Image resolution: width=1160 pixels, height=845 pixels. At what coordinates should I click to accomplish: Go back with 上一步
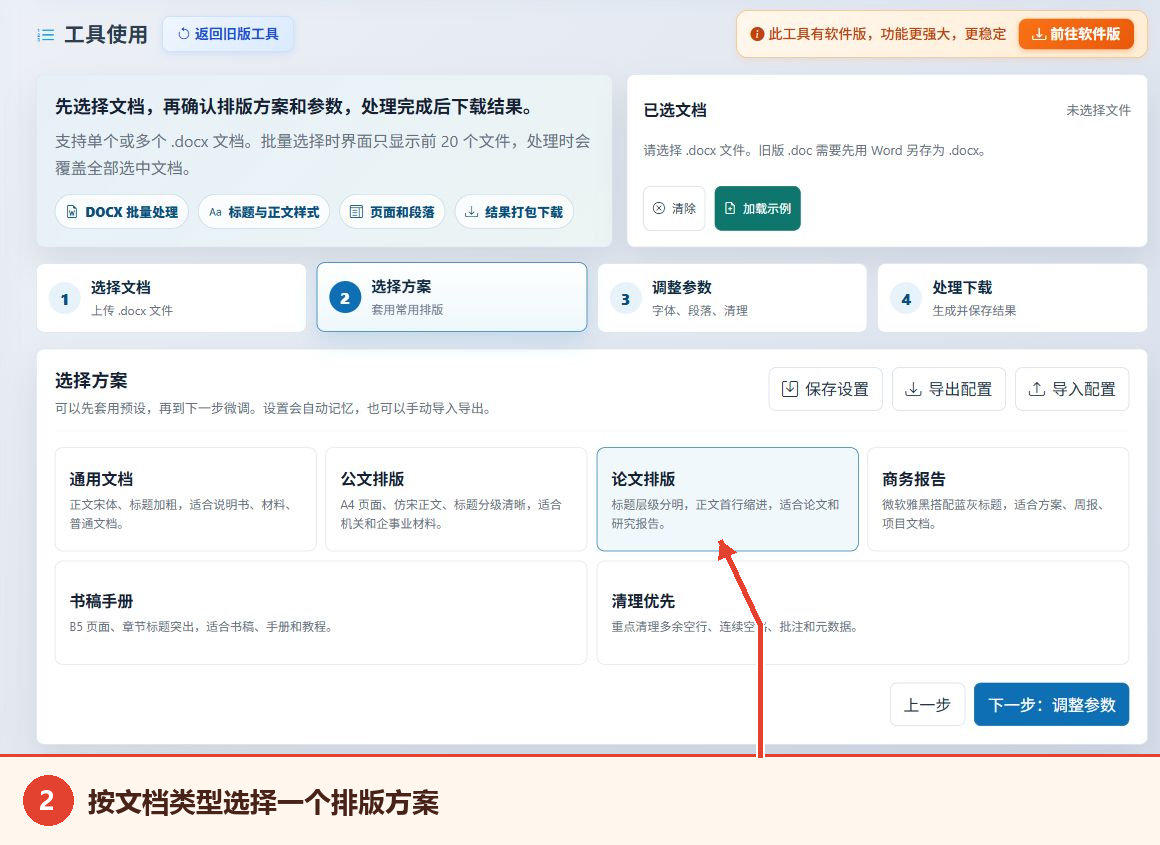[928, 704]
